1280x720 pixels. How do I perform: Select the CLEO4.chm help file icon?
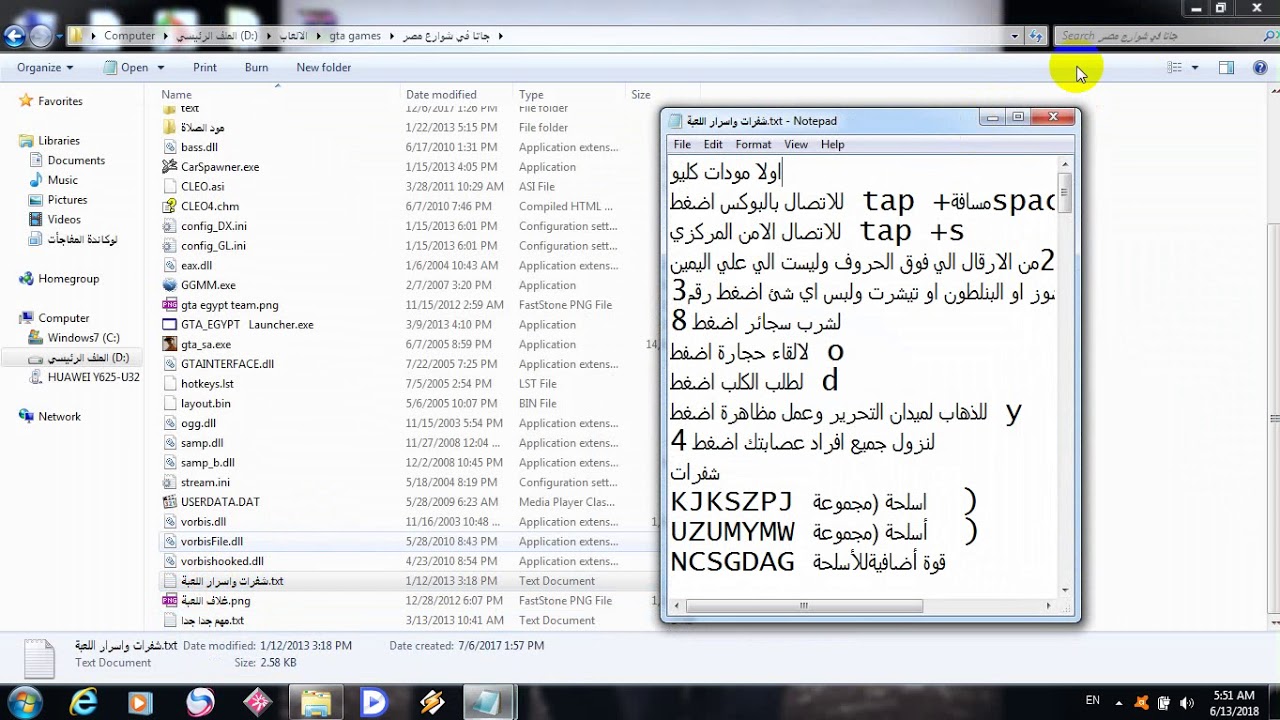pyautogui.click(x=169, y=206)
